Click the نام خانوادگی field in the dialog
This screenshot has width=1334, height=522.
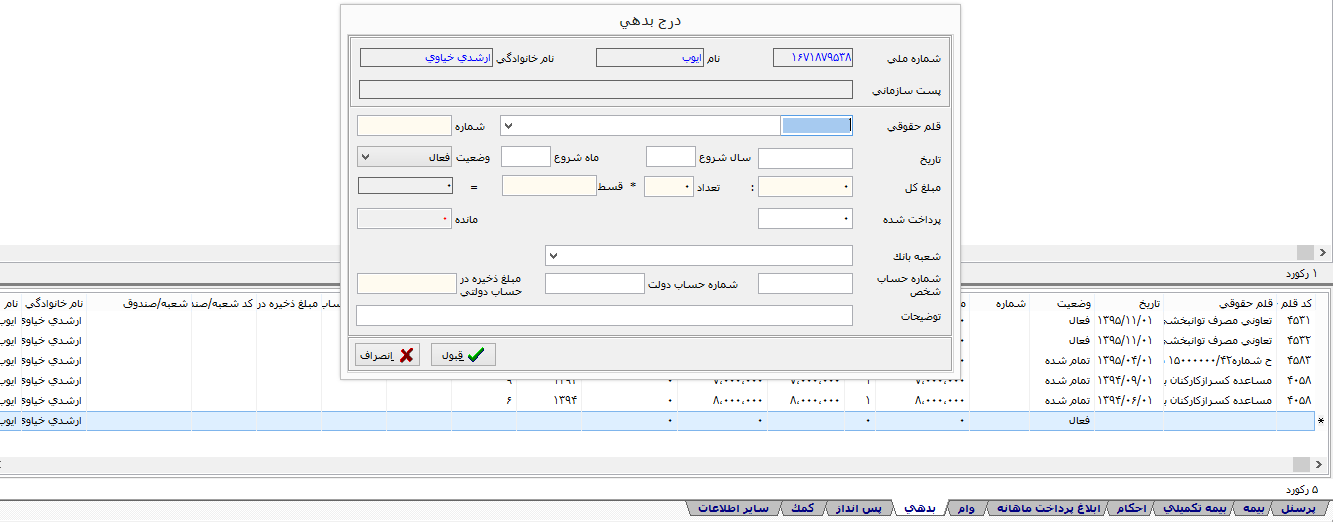[x=426, y=58]
